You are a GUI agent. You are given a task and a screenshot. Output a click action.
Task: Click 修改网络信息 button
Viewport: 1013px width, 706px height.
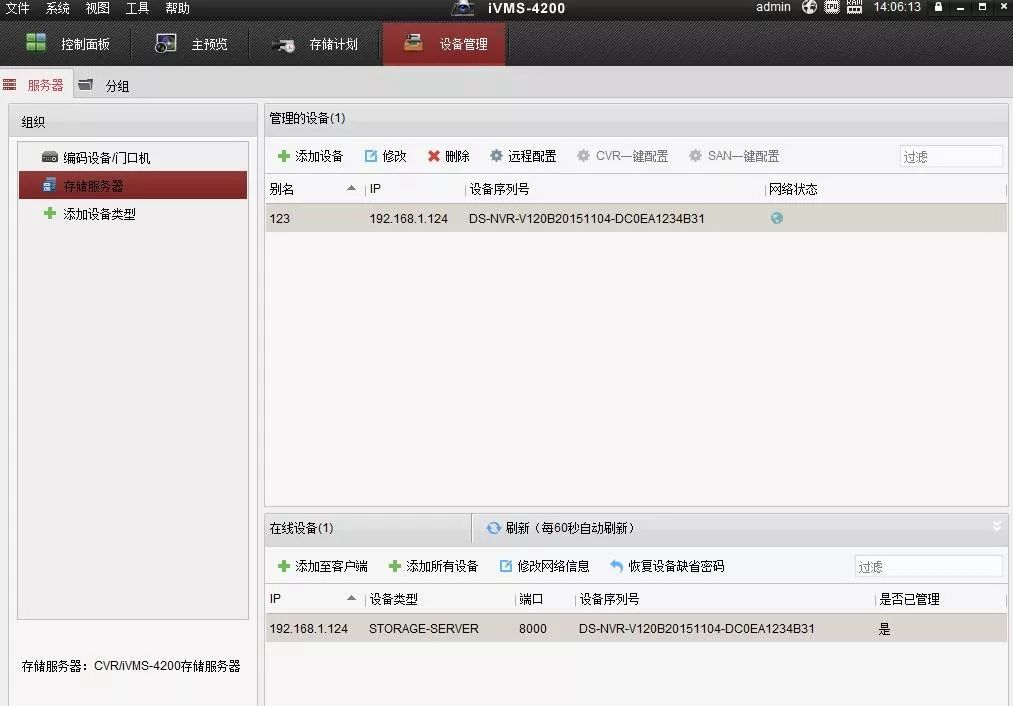pyautogui.click(x=545, y=566)
